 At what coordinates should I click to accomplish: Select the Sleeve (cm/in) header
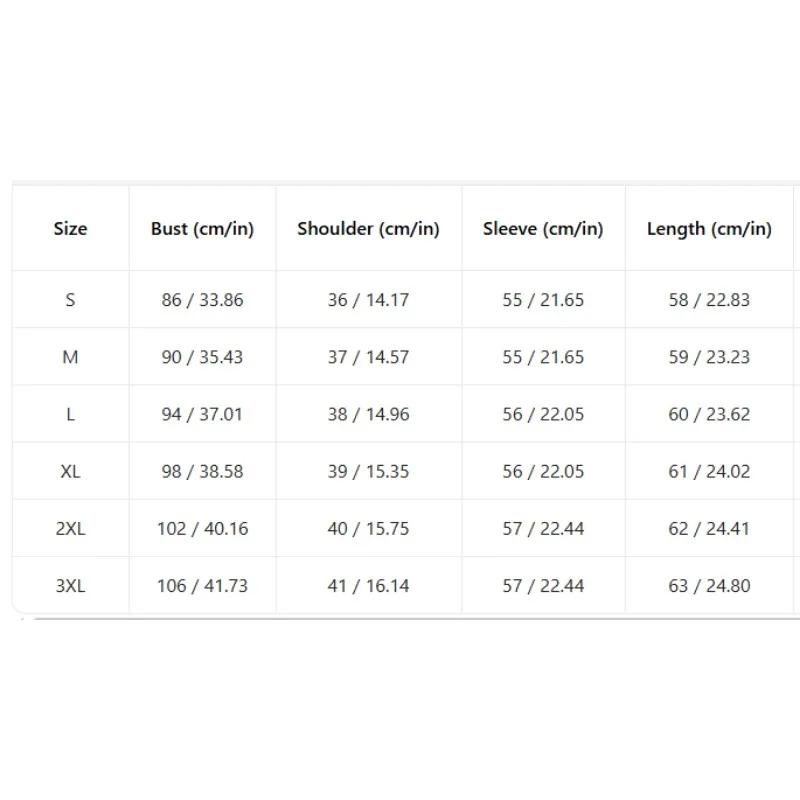click(x=543, y=229)
